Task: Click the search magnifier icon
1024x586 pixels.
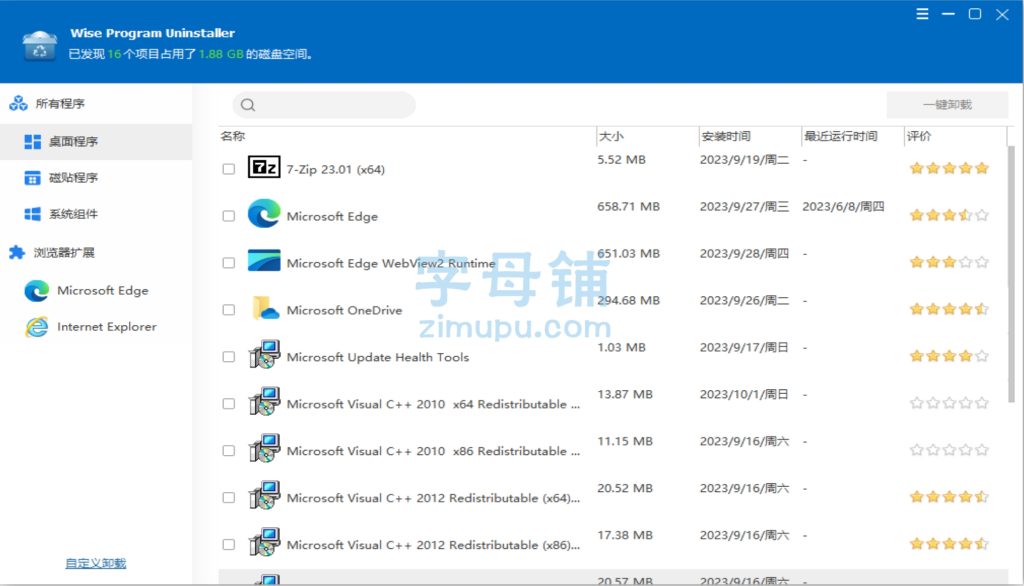Action: [x=248, y=105]
